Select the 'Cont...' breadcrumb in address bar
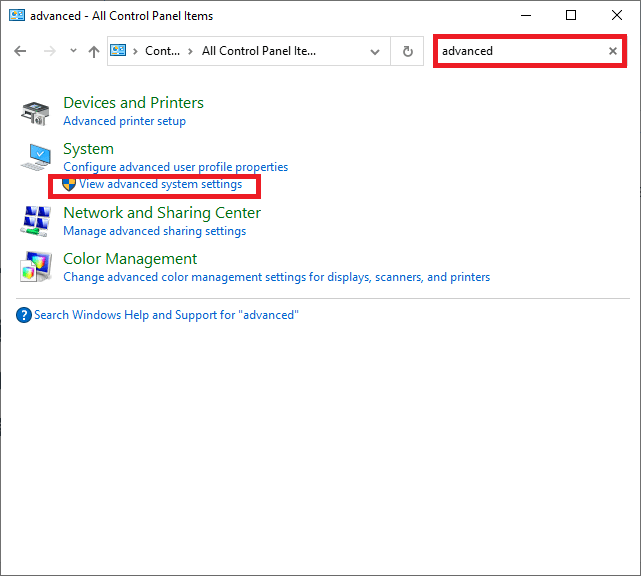The height and width of the screenshot is (576, 641). pyautogui.click(x=162, y=51)
